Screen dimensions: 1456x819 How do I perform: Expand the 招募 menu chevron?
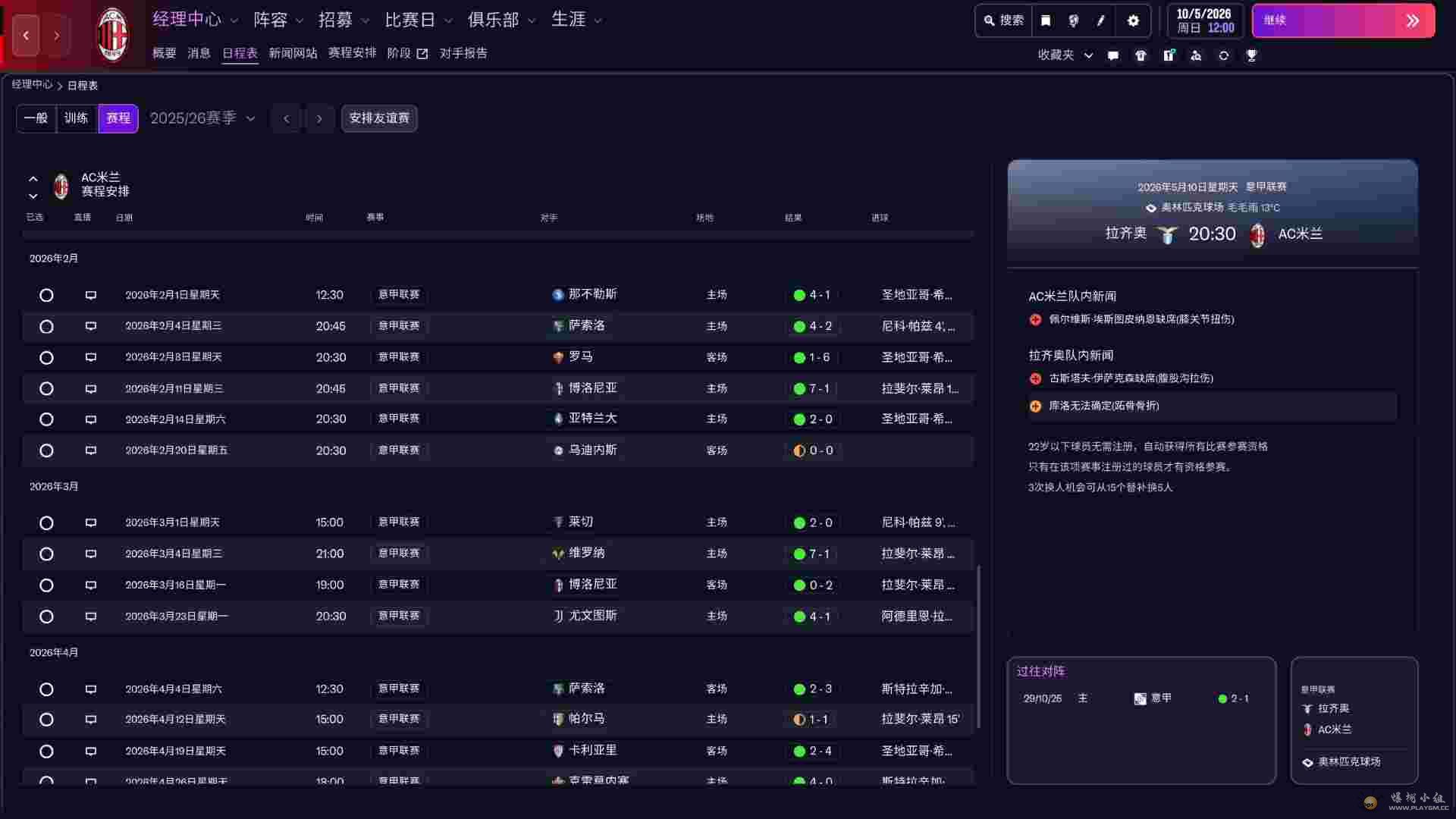tap(366, 21)
